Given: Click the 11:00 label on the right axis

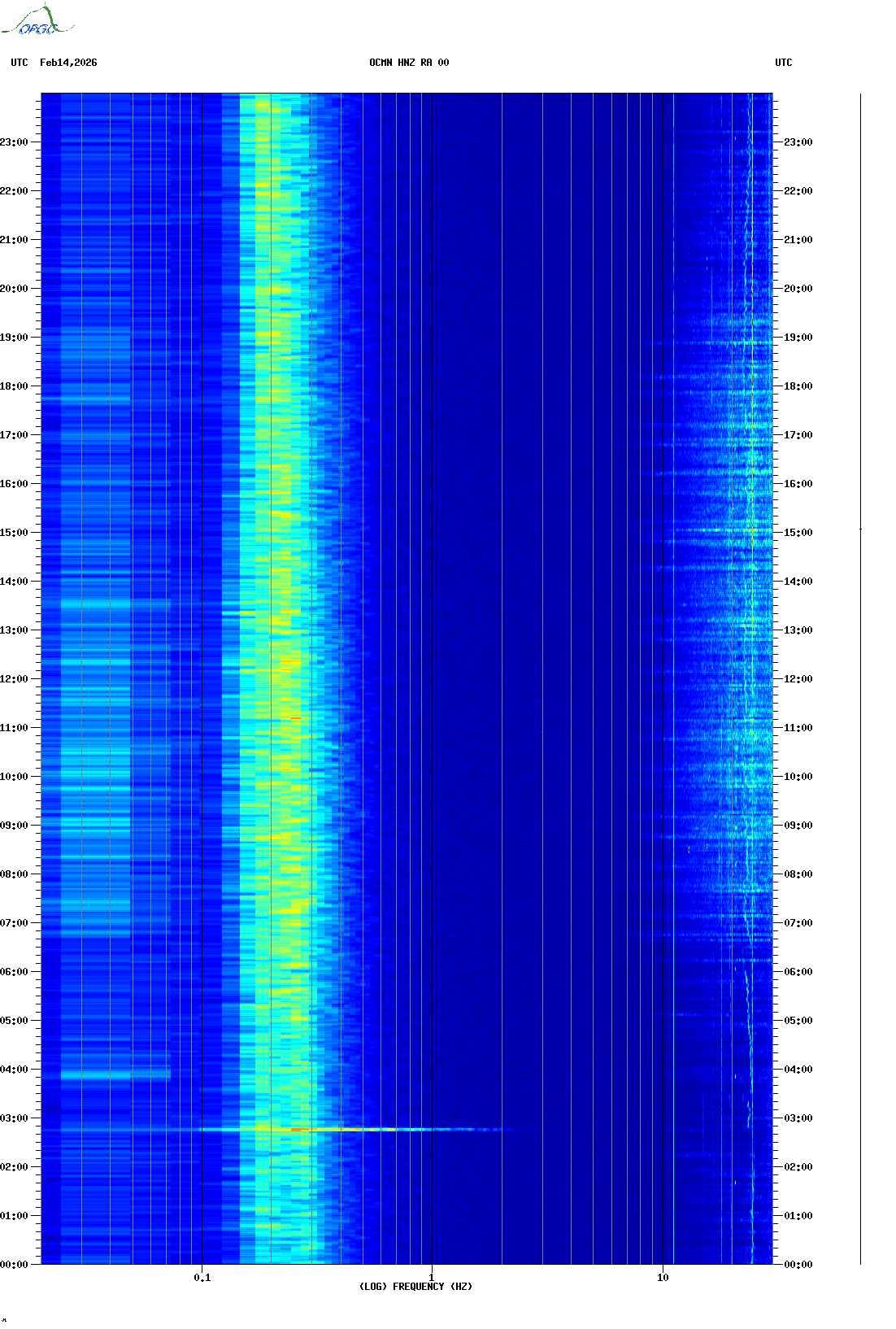Looking at the screenshot, I should [x=798, y=728].
